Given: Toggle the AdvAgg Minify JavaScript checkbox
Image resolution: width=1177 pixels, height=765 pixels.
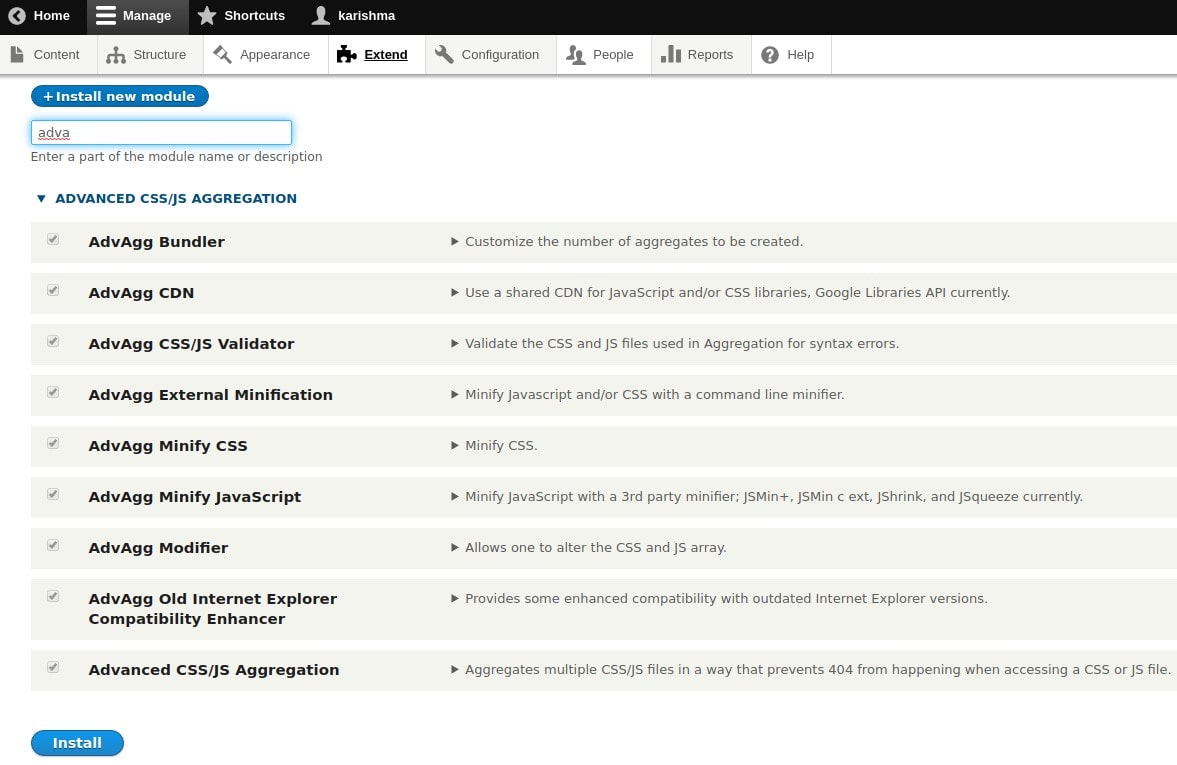Looking at the screenshot, I should click(x=53, y=495).
